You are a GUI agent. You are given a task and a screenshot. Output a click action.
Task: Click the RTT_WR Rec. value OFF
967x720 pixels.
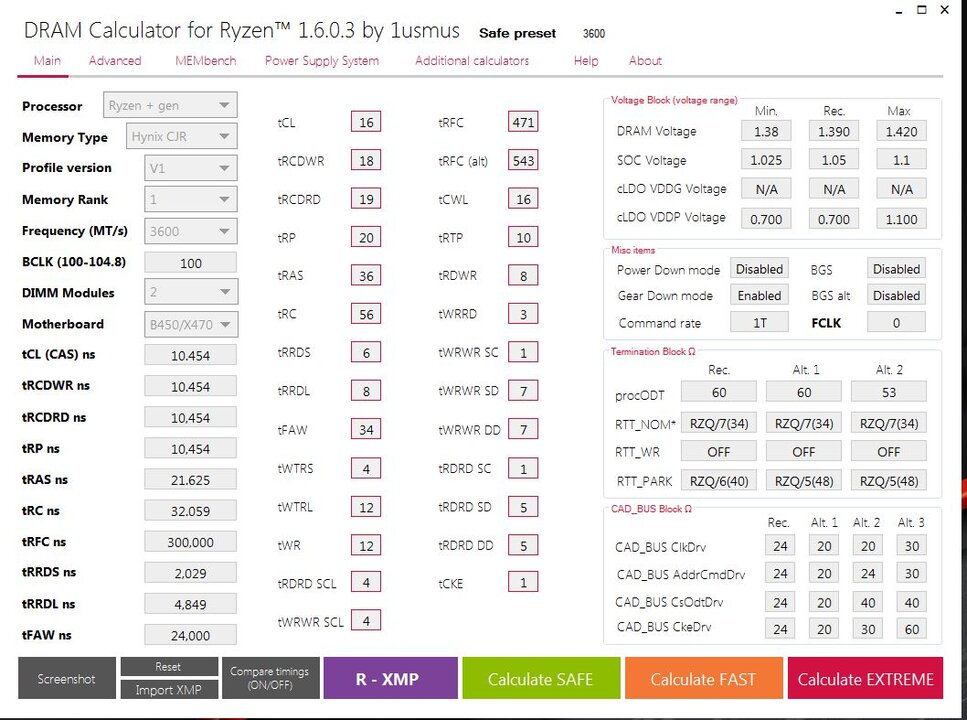(718, 451)
